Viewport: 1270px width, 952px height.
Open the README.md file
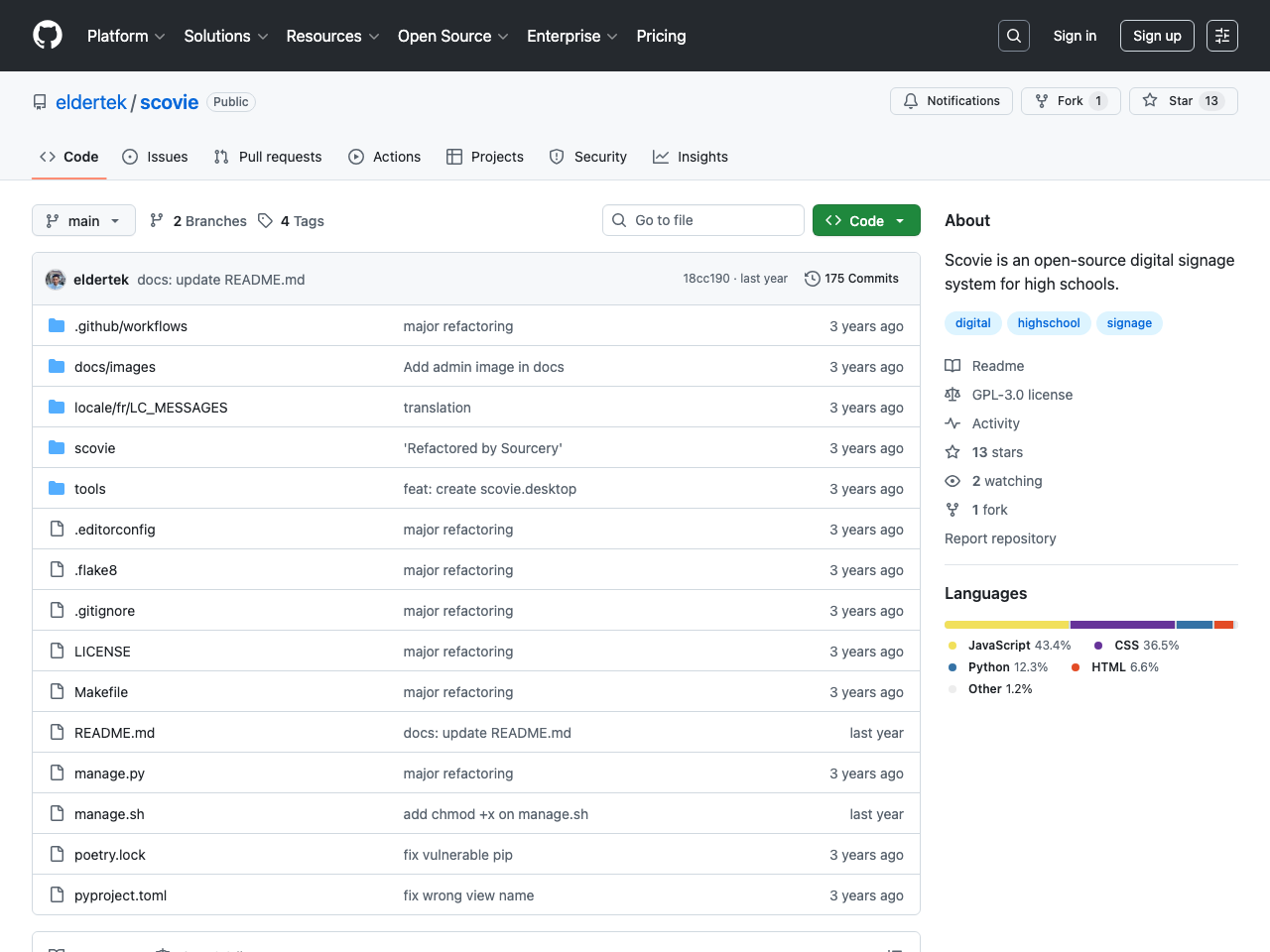tap(114, 733)
